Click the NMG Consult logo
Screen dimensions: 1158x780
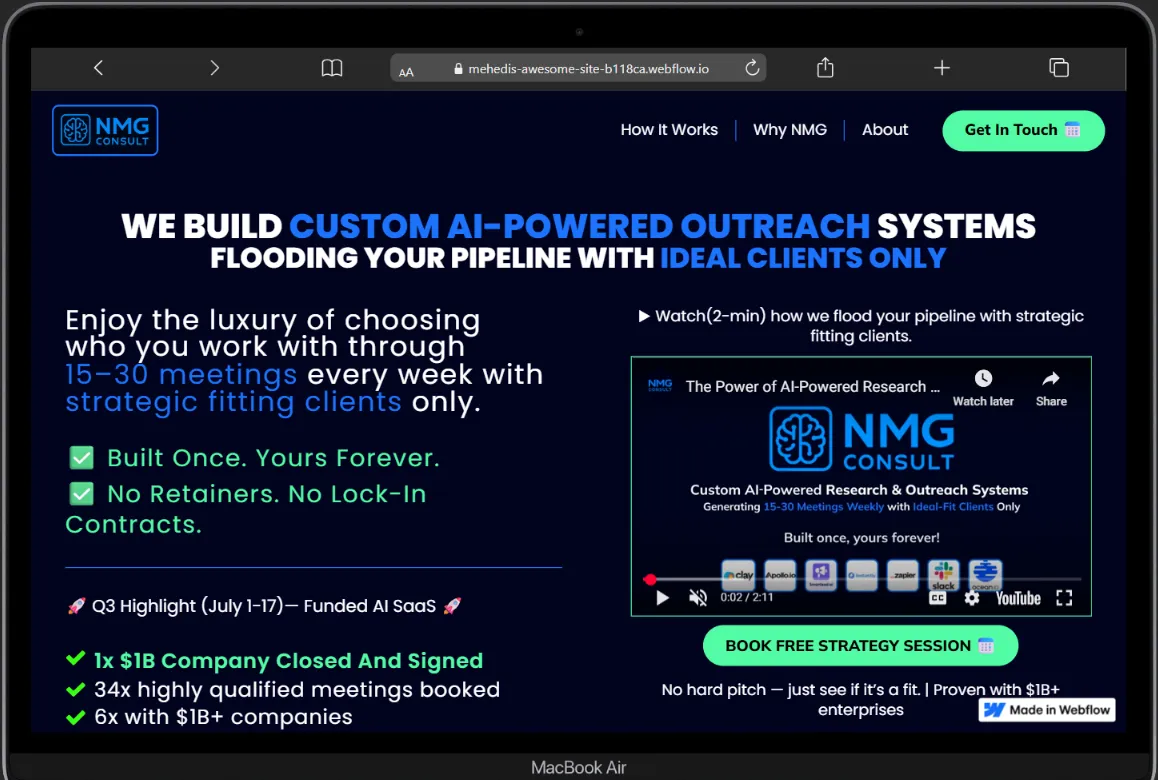pyautogui.click(x=104, y=129)
